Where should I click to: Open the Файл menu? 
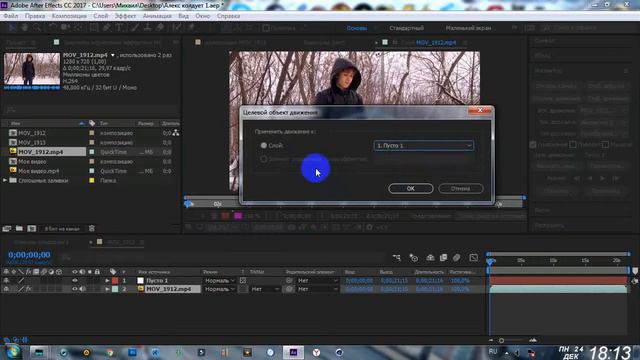[x=11, y=16]
